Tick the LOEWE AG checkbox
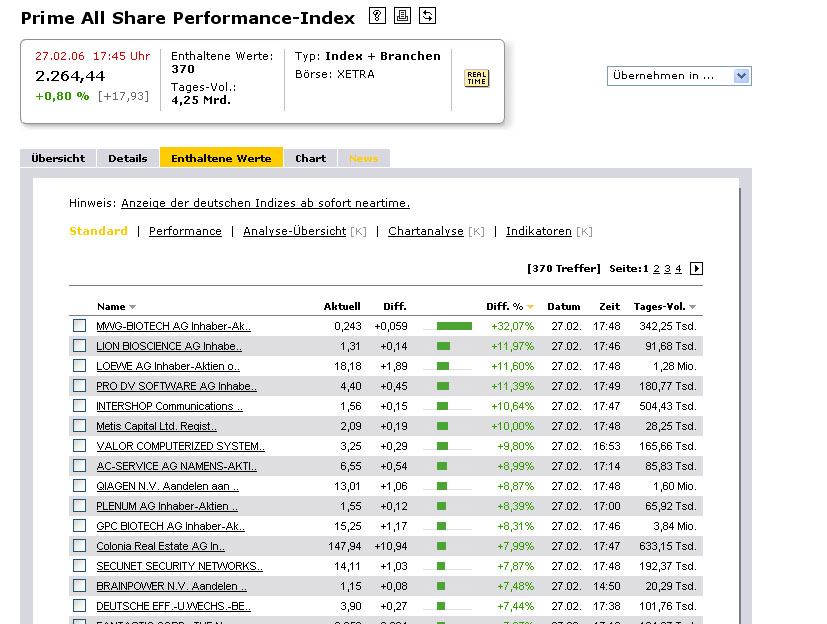The height and width of the screenshot is (624, 827). click(x=80, y=366)
